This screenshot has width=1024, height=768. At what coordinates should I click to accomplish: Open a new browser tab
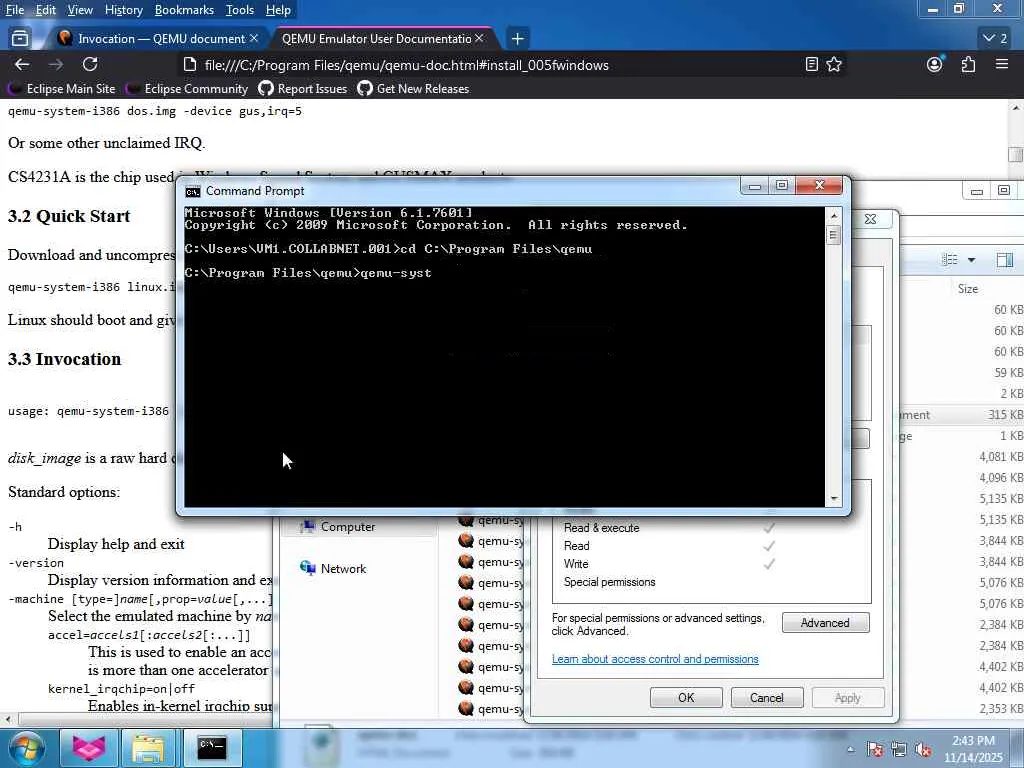point(517,39)
